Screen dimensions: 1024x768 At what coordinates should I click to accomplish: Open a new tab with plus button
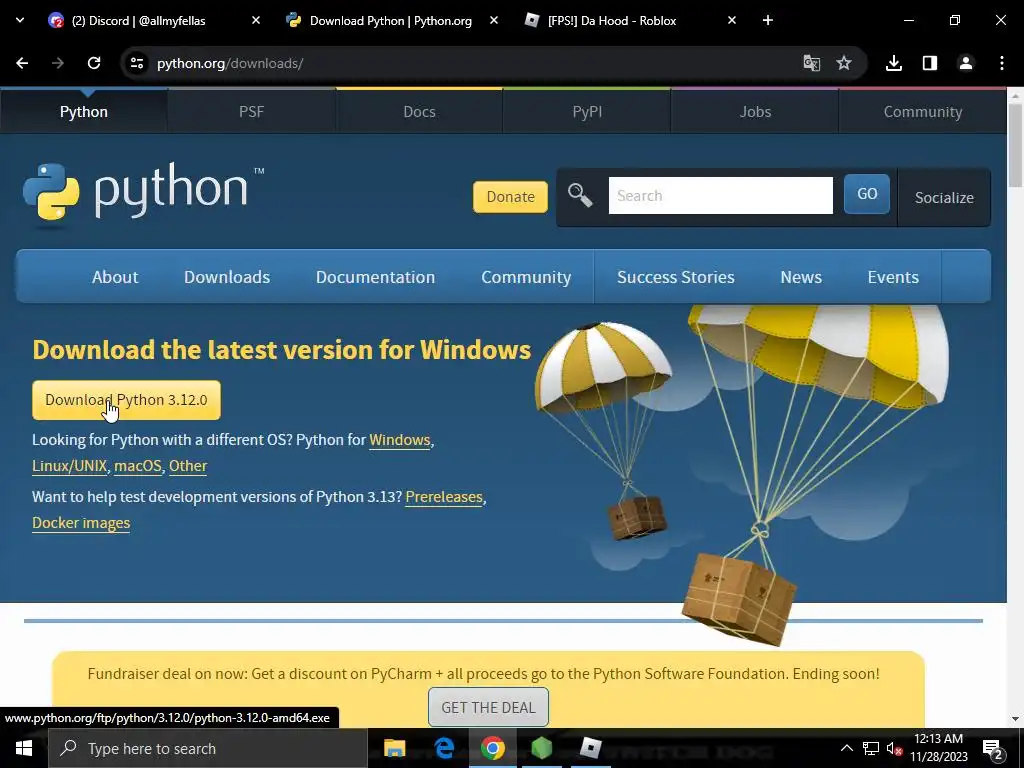768,20
